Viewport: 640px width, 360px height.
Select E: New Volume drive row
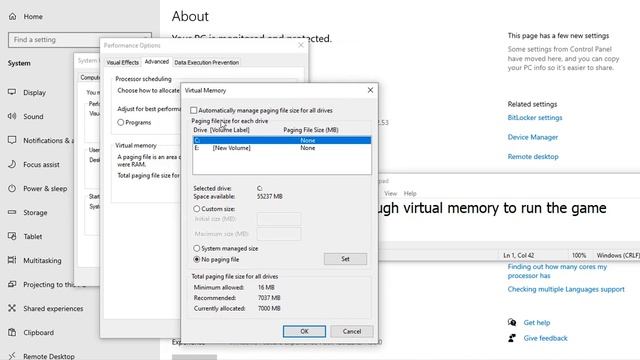coord(282,148)
